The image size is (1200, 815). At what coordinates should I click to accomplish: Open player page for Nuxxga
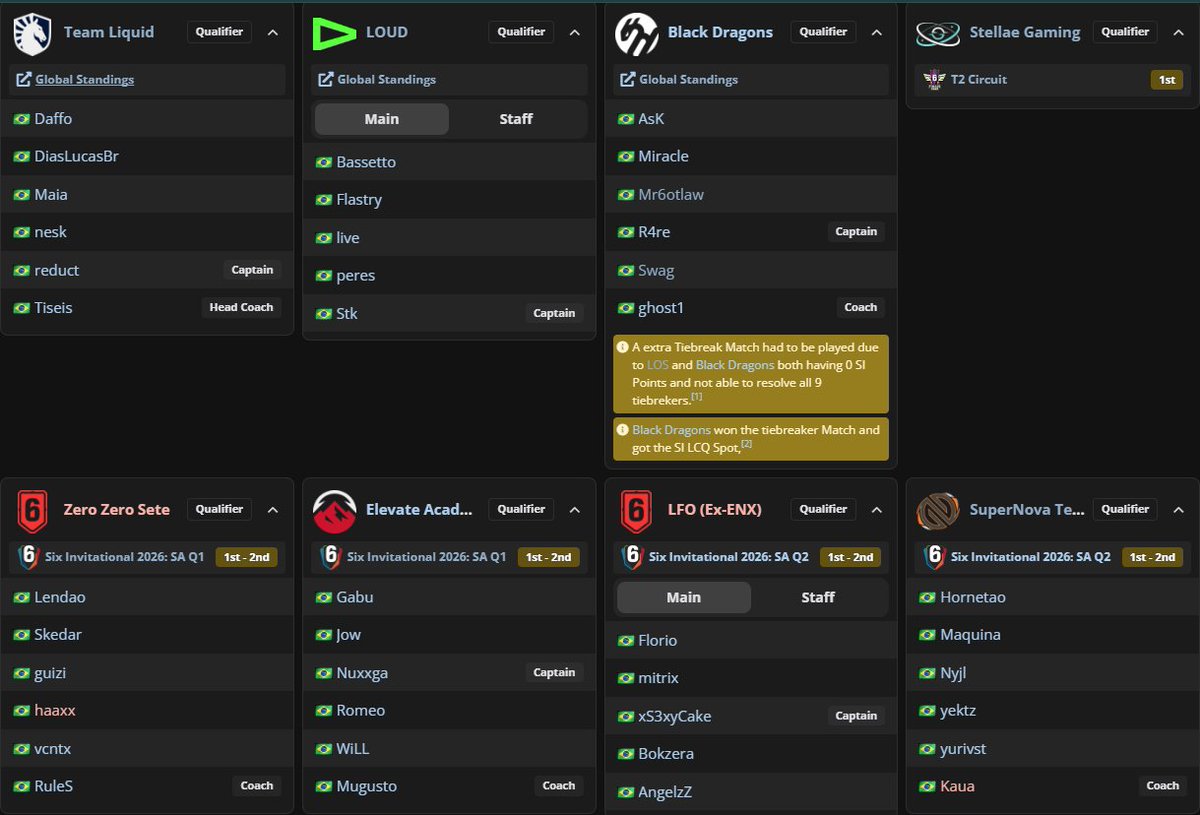pos(362,673)
